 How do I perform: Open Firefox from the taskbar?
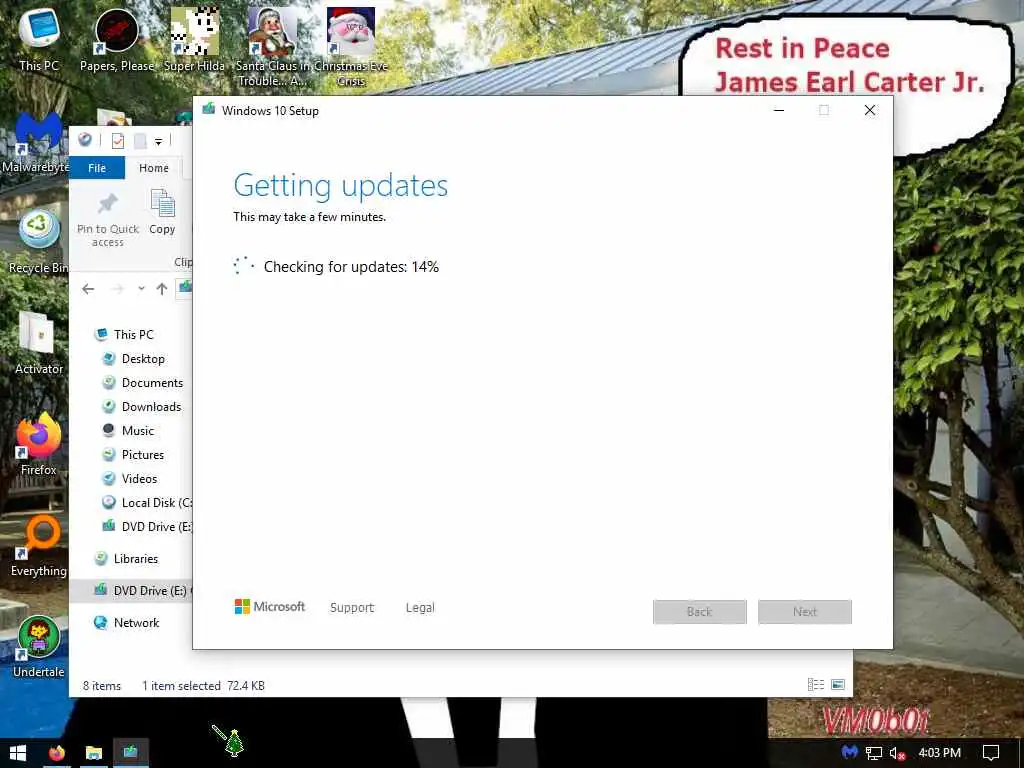[x=57, y=753]
